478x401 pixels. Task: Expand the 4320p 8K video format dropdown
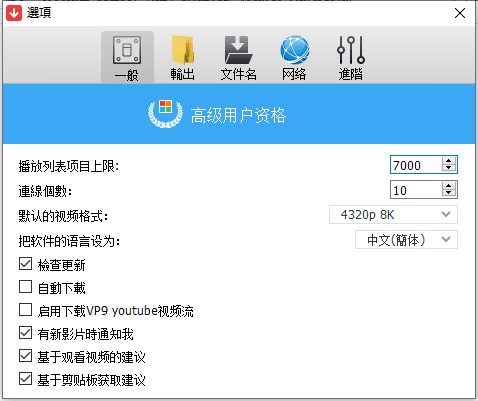[x=393, y=215]
